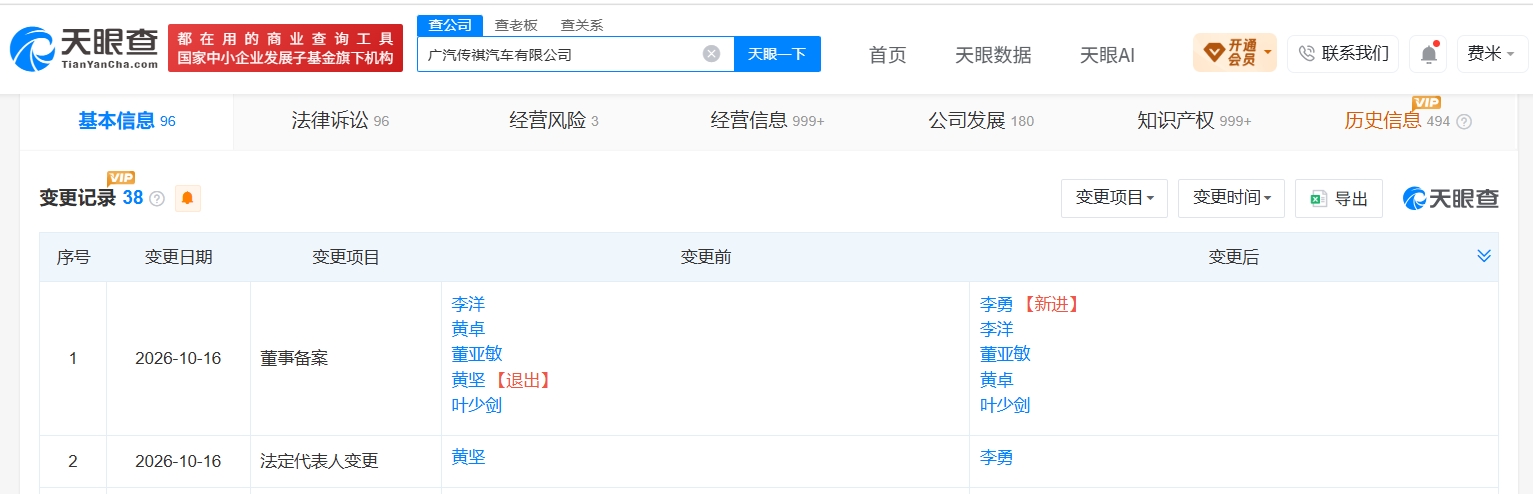Open 黄卓 in the 变更后 column
1533x494 pixels.
997,380
